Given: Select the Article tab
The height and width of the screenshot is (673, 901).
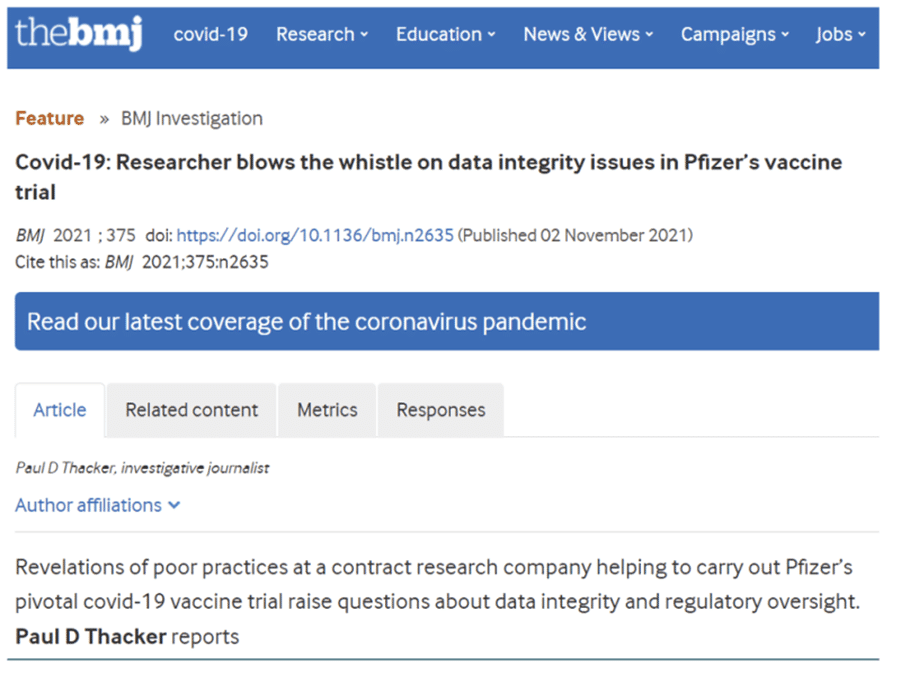Looking at the screenshot, I should (x=60, y=410).
